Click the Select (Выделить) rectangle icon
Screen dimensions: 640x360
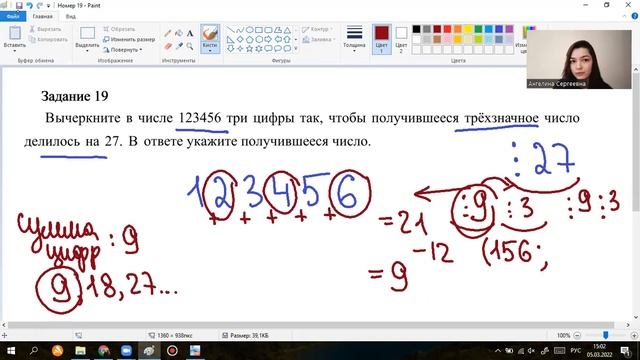click(87, 33)
